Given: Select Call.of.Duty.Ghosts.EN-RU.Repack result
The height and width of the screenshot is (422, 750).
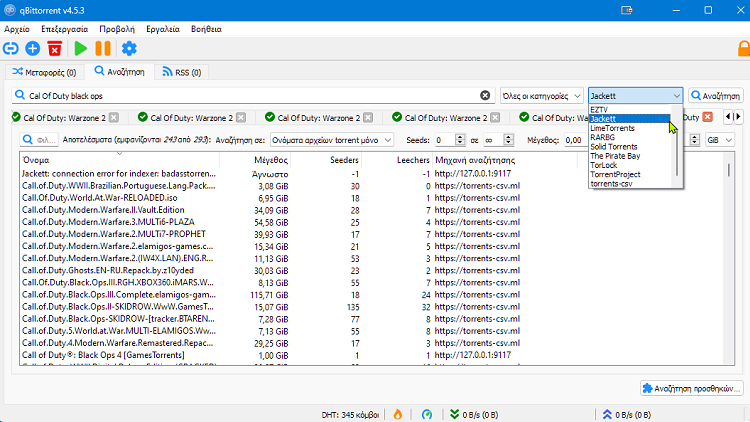Looking at the screenshot, I should click(108, 270).
